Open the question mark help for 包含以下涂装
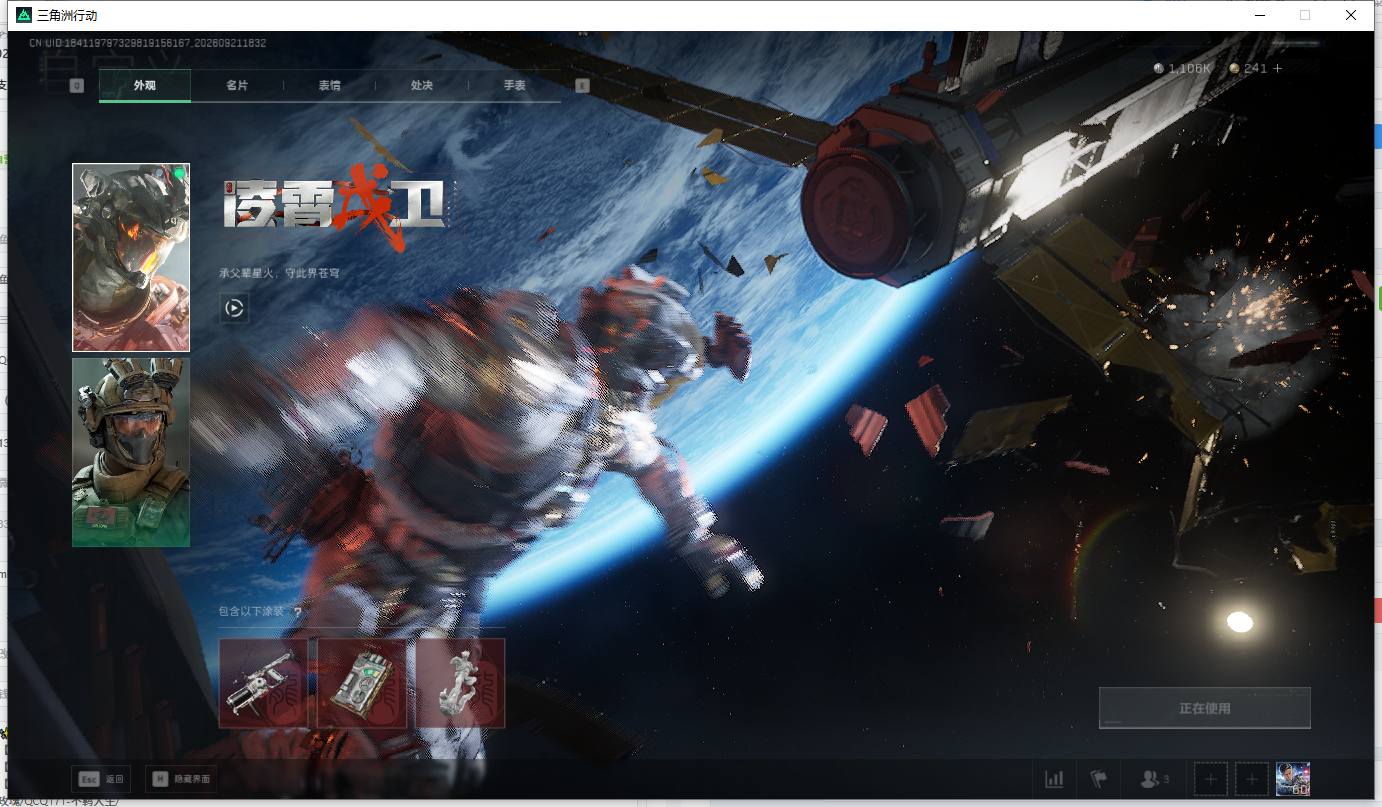1382x807 pixels. tap(298, 612)
